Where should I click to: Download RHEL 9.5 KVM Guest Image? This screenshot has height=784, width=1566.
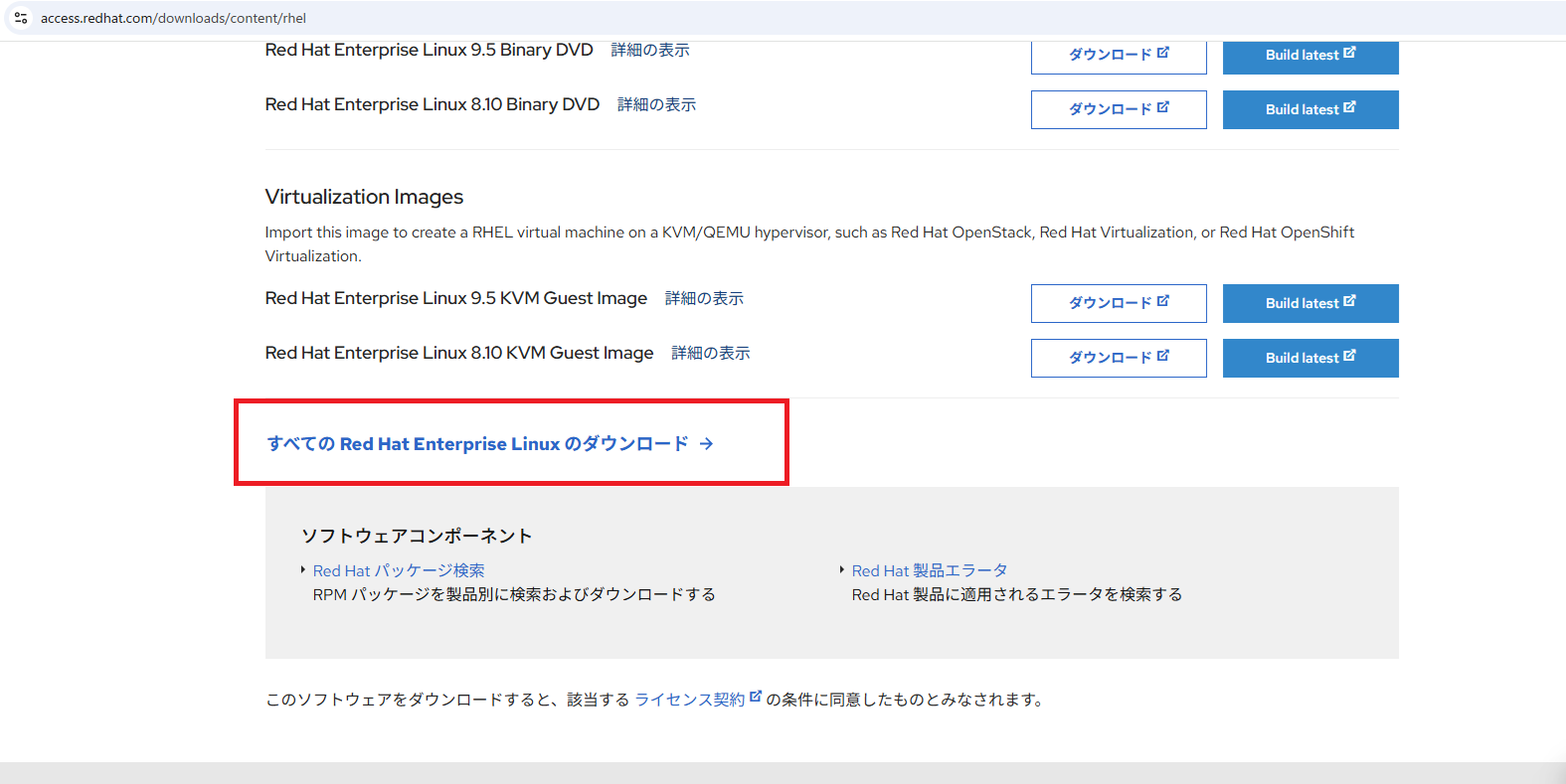click(x=1118, y=303)
